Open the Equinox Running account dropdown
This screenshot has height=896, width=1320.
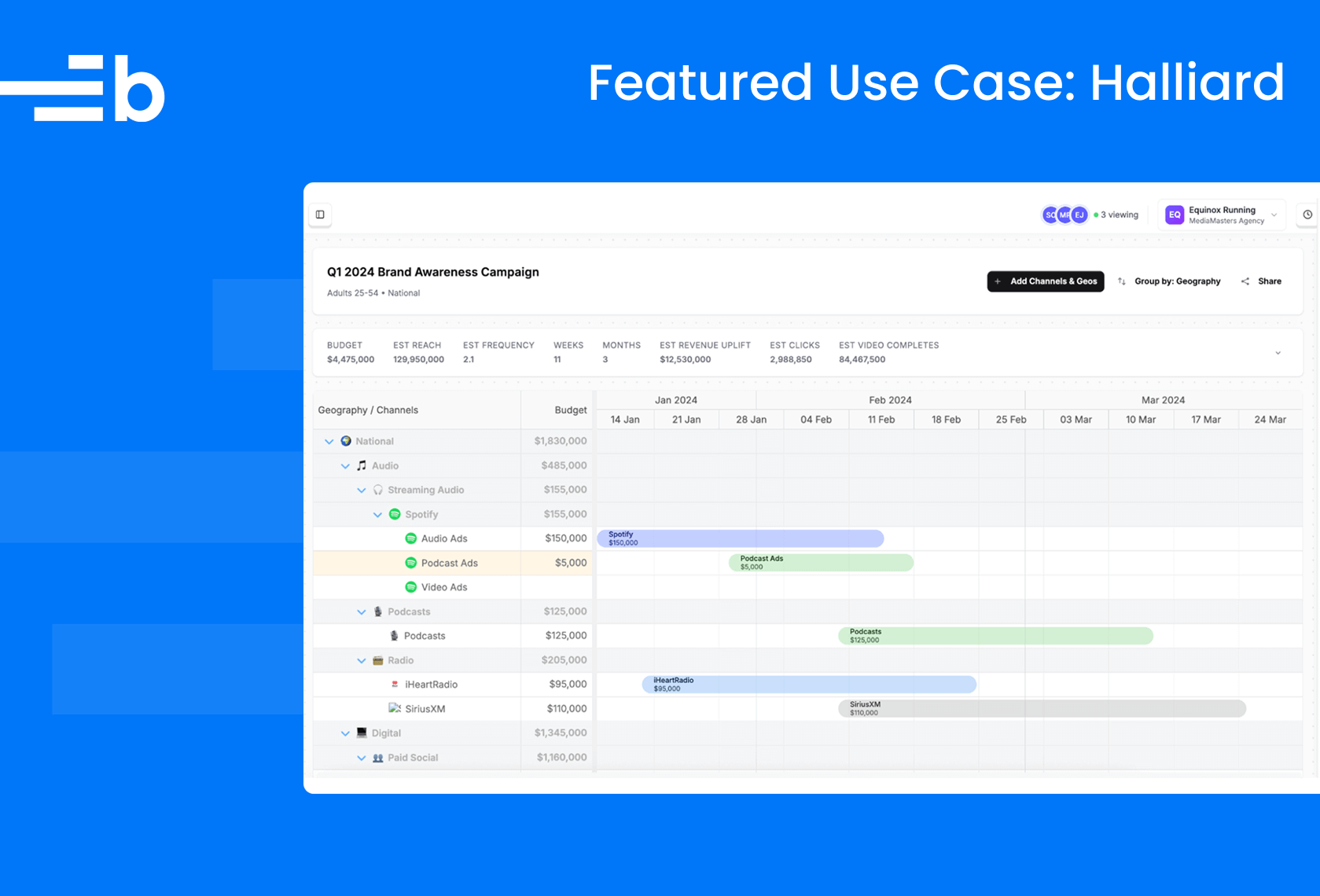click(1274, 215)
